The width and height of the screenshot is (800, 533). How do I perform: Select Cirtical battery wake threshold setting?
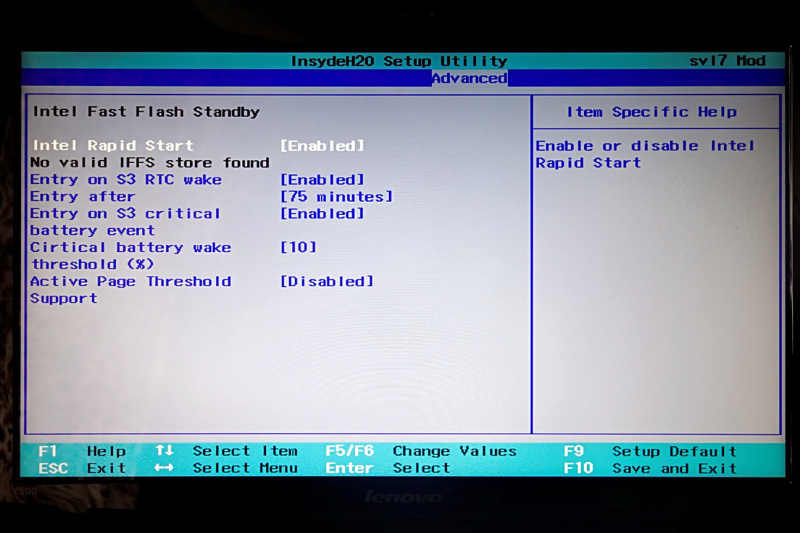pos(131,256)
